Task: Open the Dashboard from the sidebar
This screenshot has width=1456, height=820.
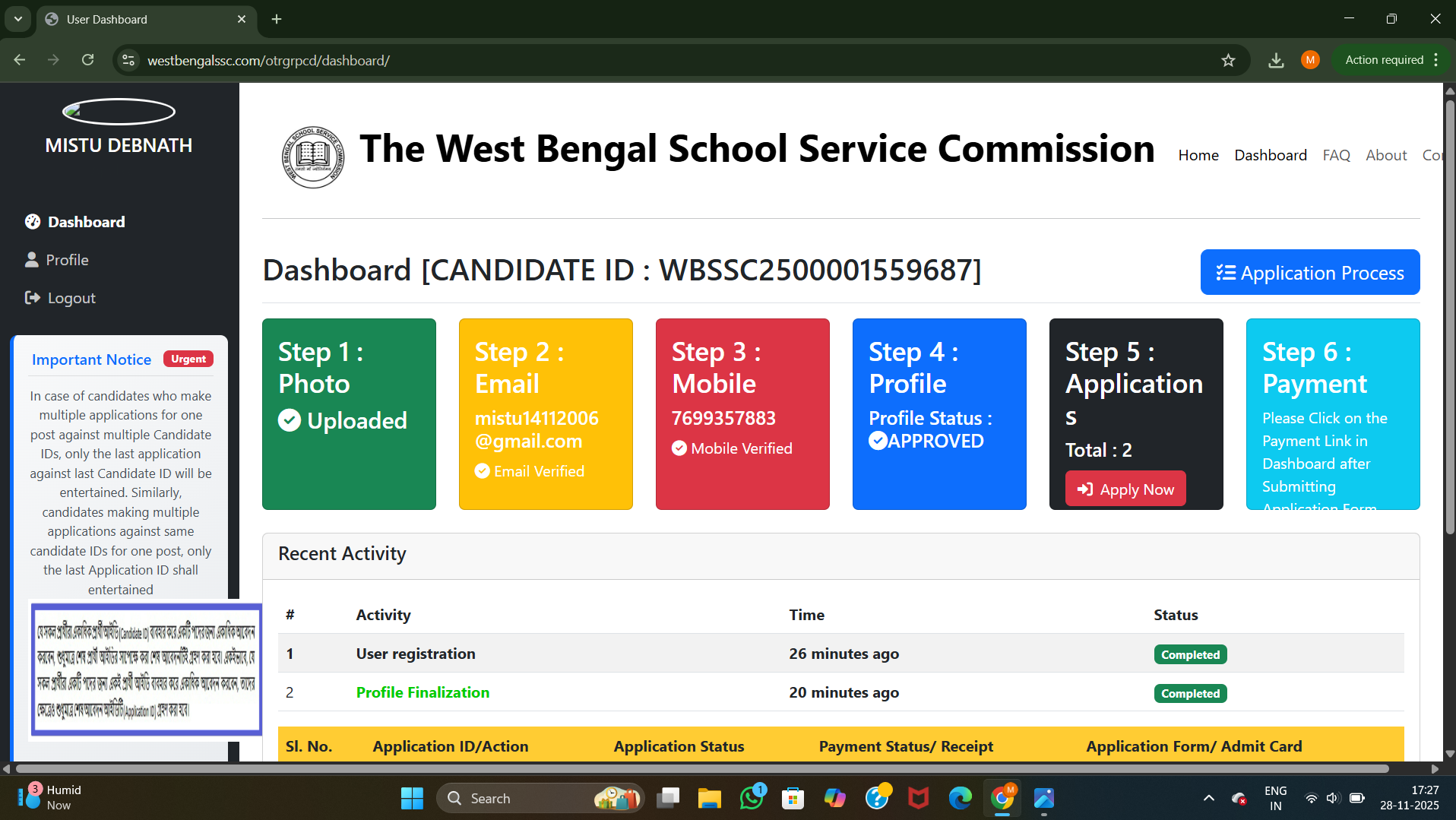Action: pos(86,221)
